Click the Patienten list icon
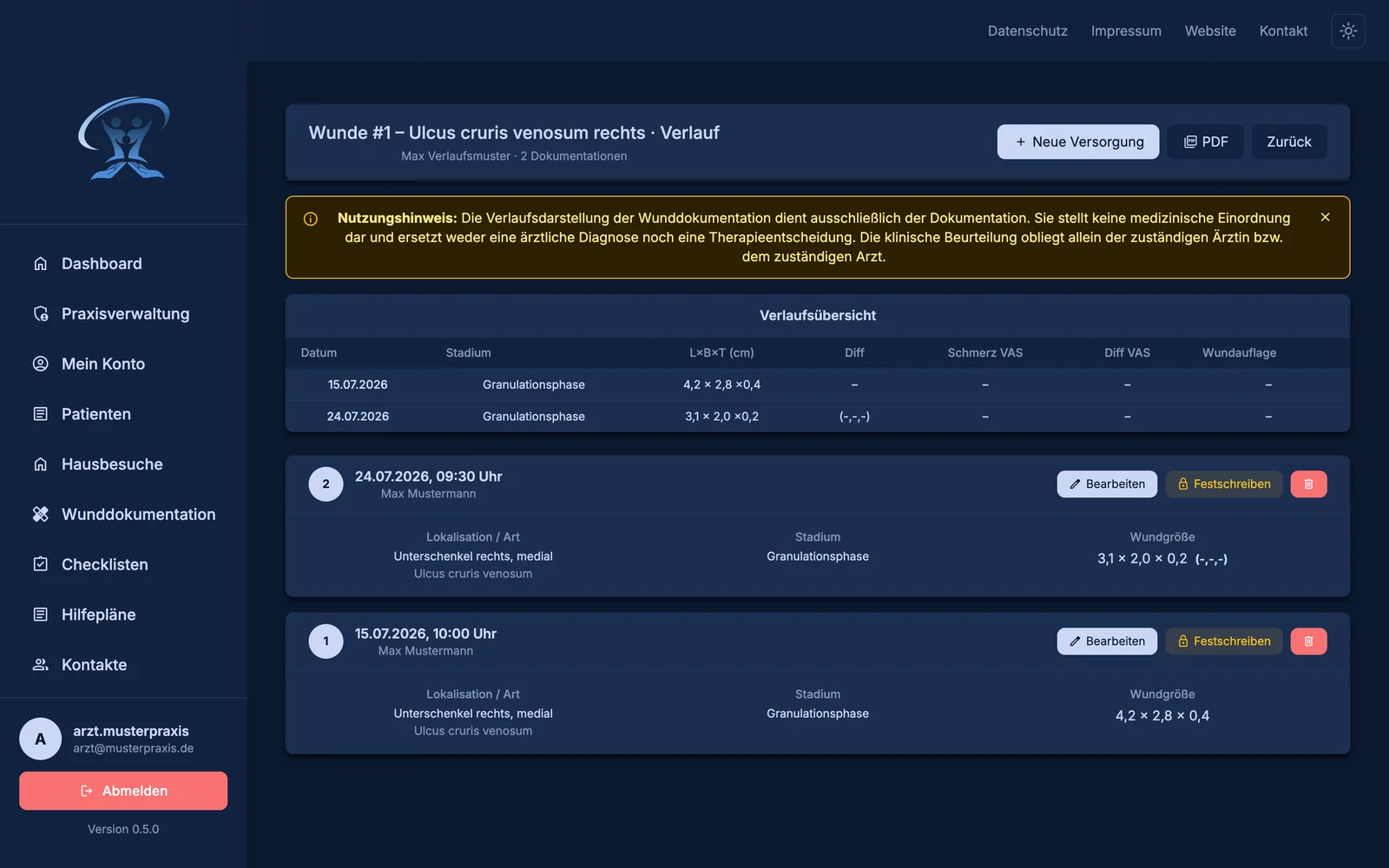This screenshot has width=1389, height=868. click(40, 414)
